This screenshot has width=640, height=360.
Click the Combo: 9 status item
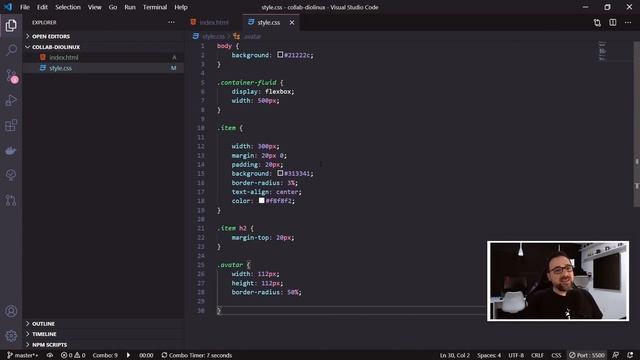105,355
